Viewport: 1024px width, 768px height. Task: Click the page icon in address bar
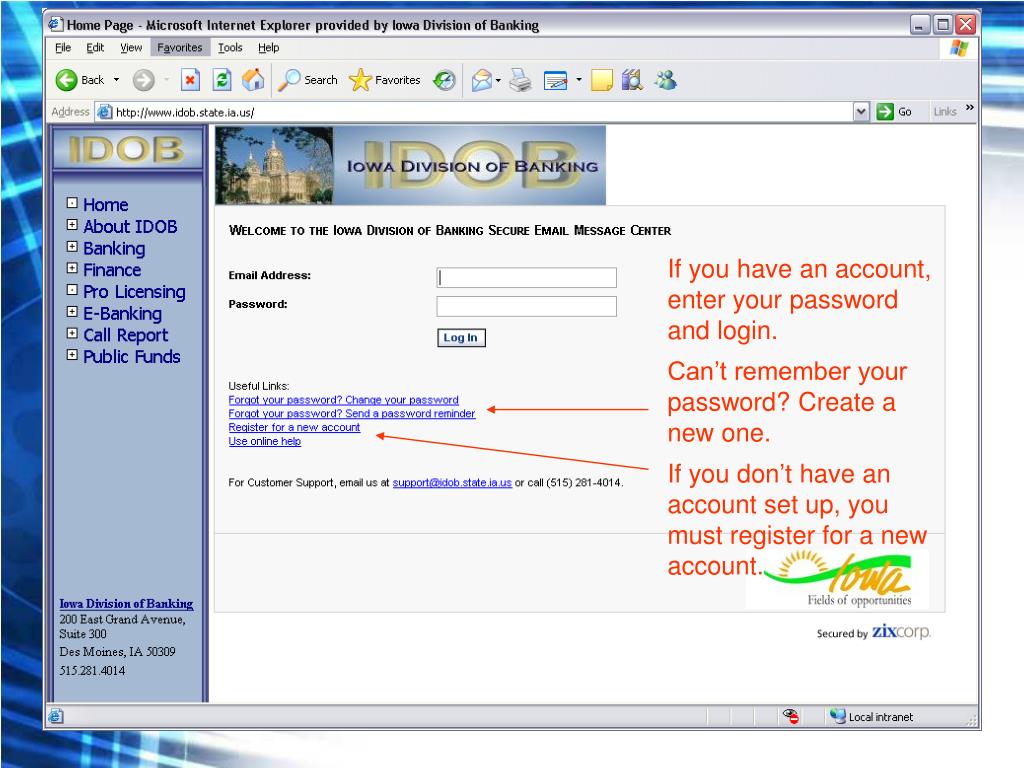104,112
